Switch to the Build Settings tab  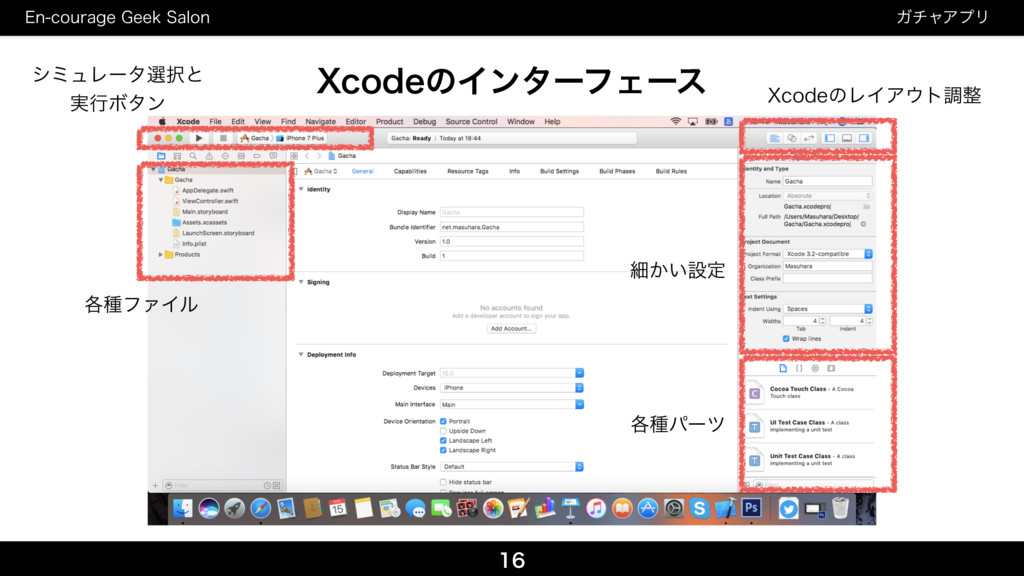tap(559, 171)
